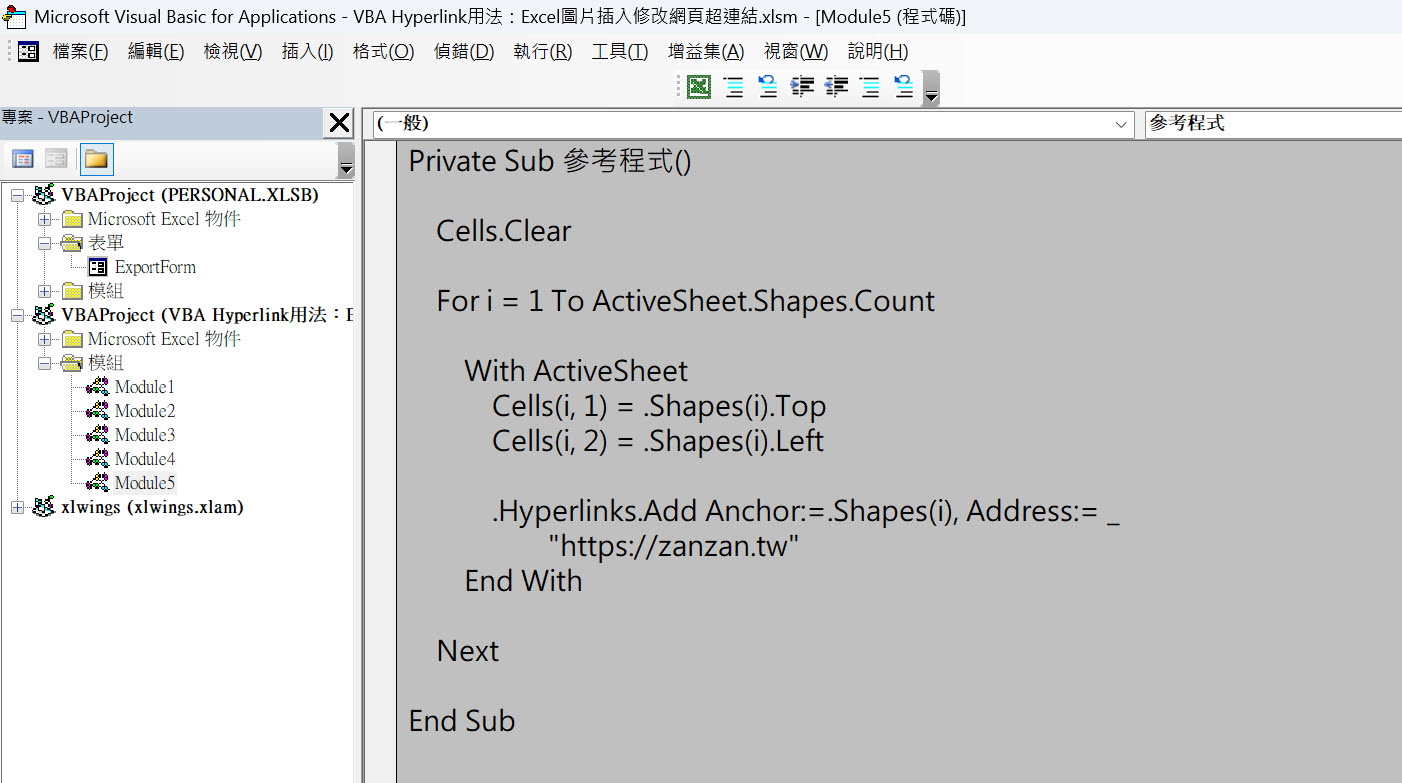Image resolution: width=1402 pixels, height=783 pixels.
Task: Select Module1 in the project tree
Action: (144, 387)
